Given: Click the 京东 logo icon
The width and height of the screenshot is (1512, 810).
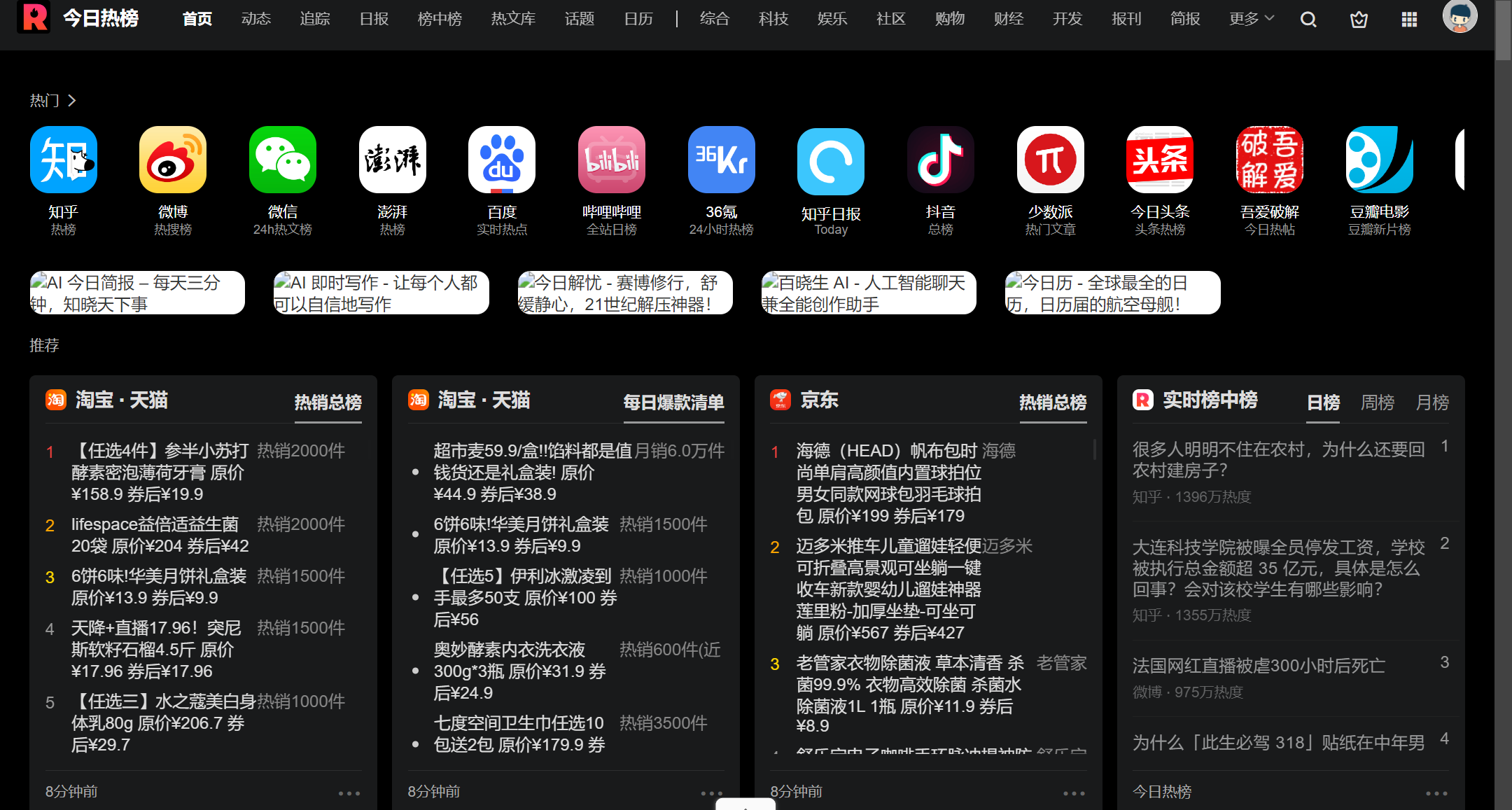Looking at the screenshot, I should pos(780,400).
